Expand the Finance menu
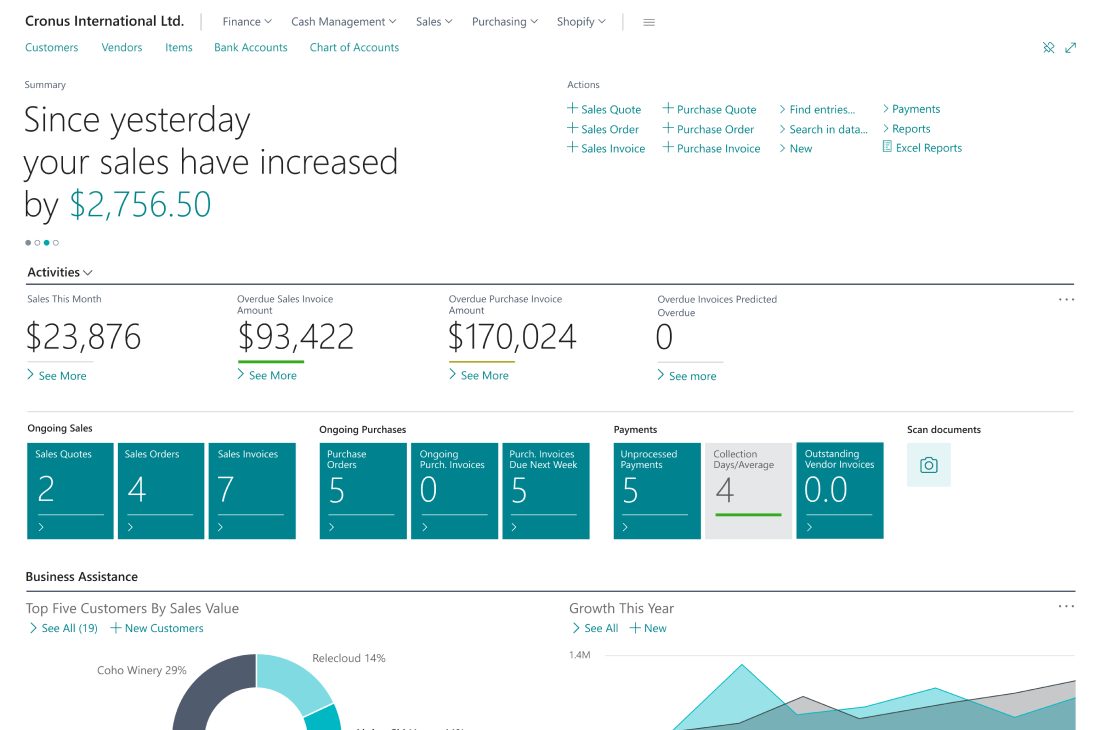The image size is (1100, 730). tap(247, 22)
